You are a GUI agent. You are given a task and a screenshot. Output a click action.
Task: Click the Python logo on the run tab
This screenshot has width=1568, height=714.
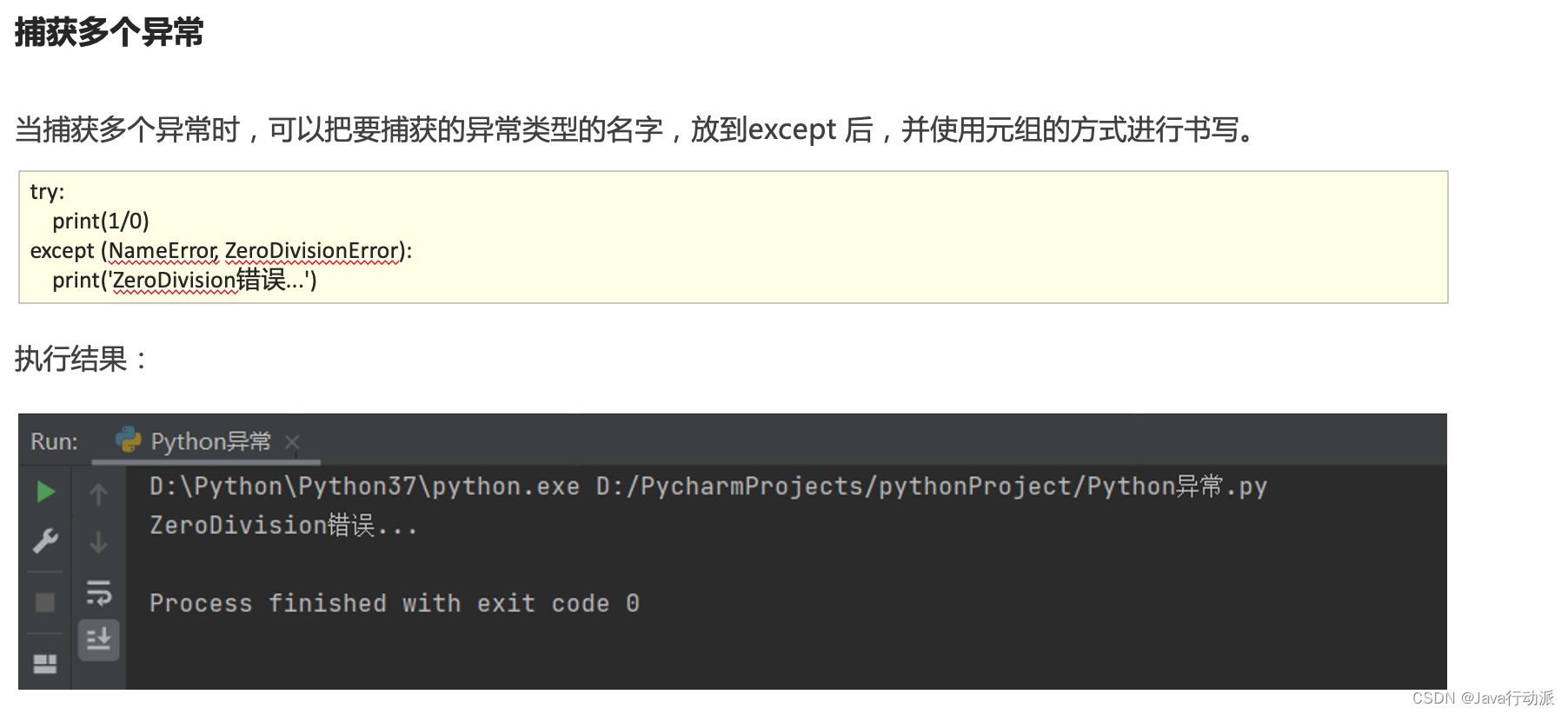click(129, 440)
